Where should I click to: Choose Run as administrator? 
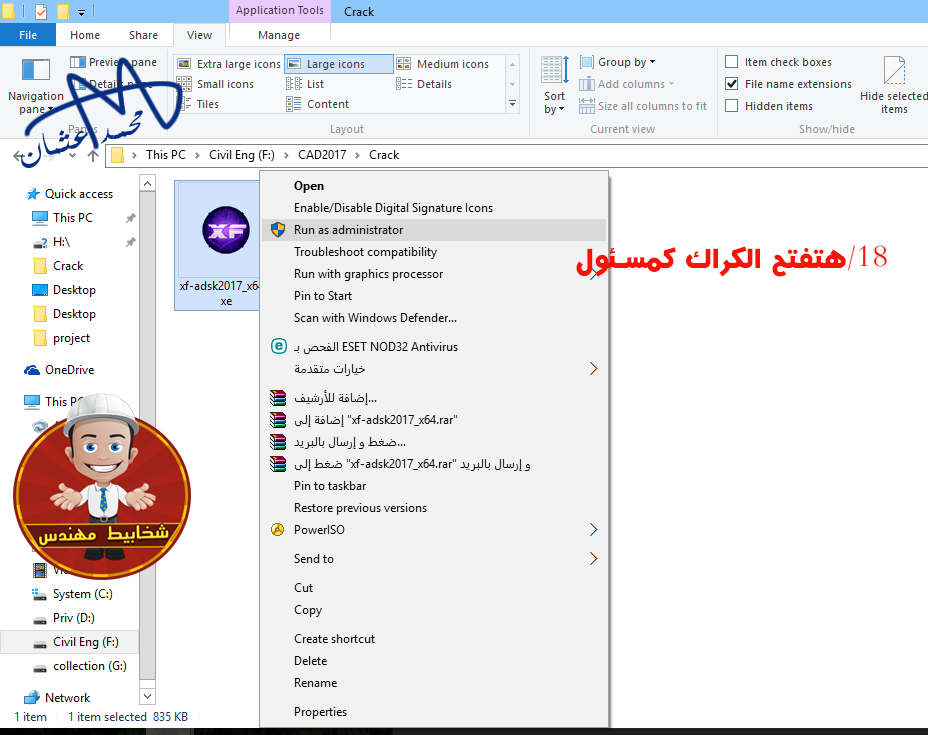[x=434, y=230]
